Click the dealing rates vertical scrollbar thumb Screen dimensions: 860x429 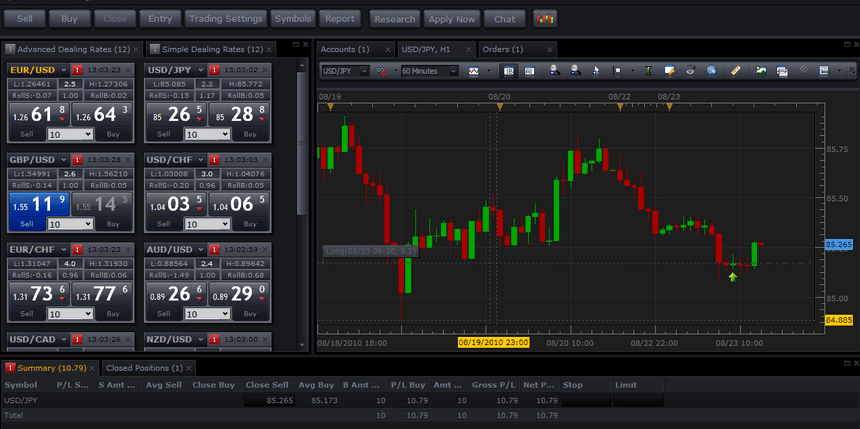(301, 143)
